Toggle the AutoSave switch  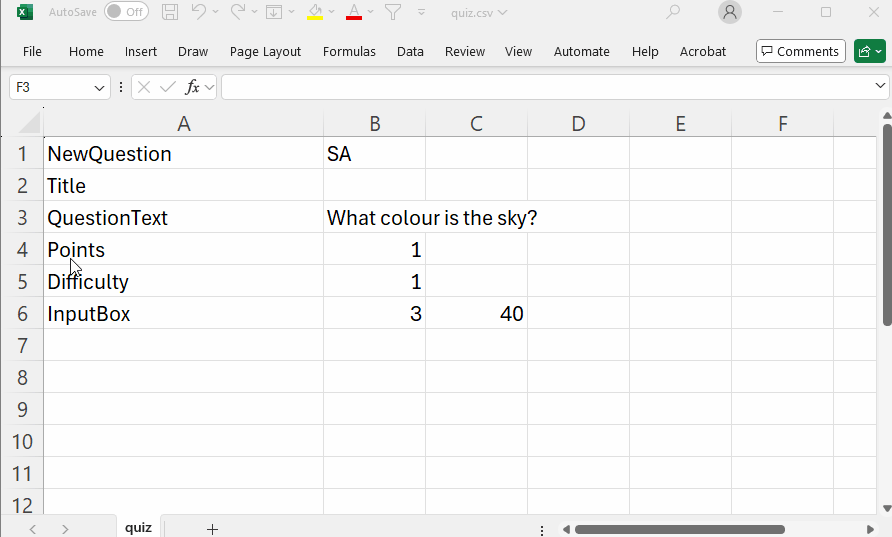[126, 12]
